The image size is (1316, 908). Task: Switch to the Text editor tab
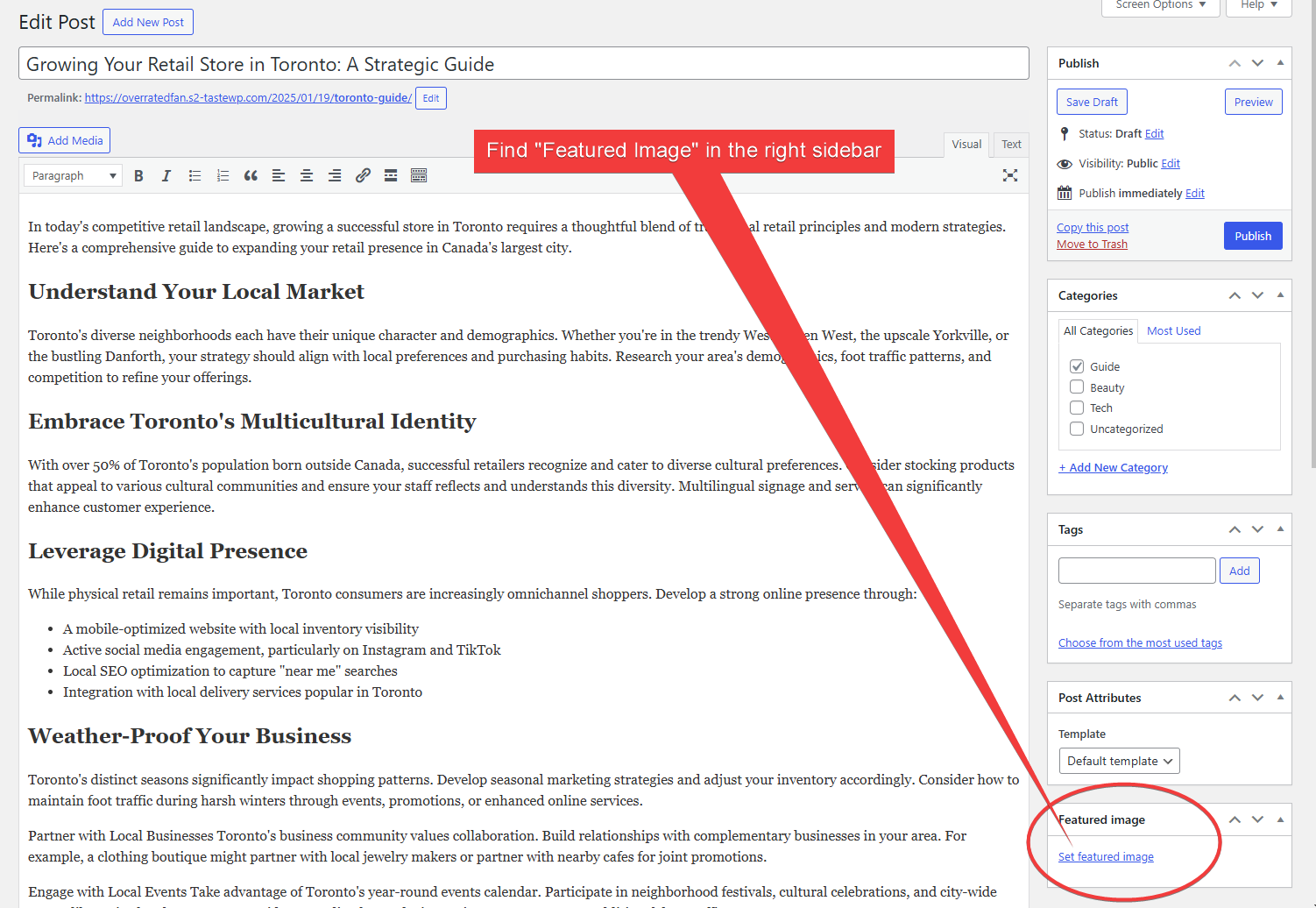tap(1011, 145)
